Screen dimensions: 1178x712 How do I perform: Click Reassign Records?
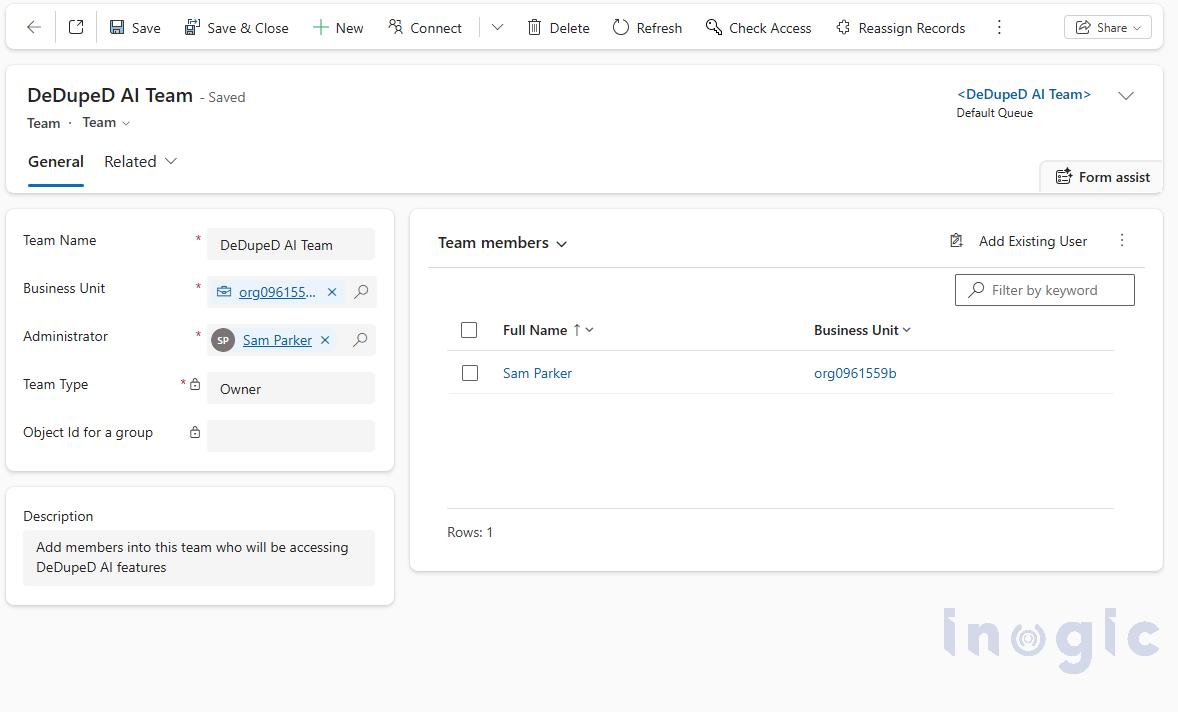(x=900, y=28)
